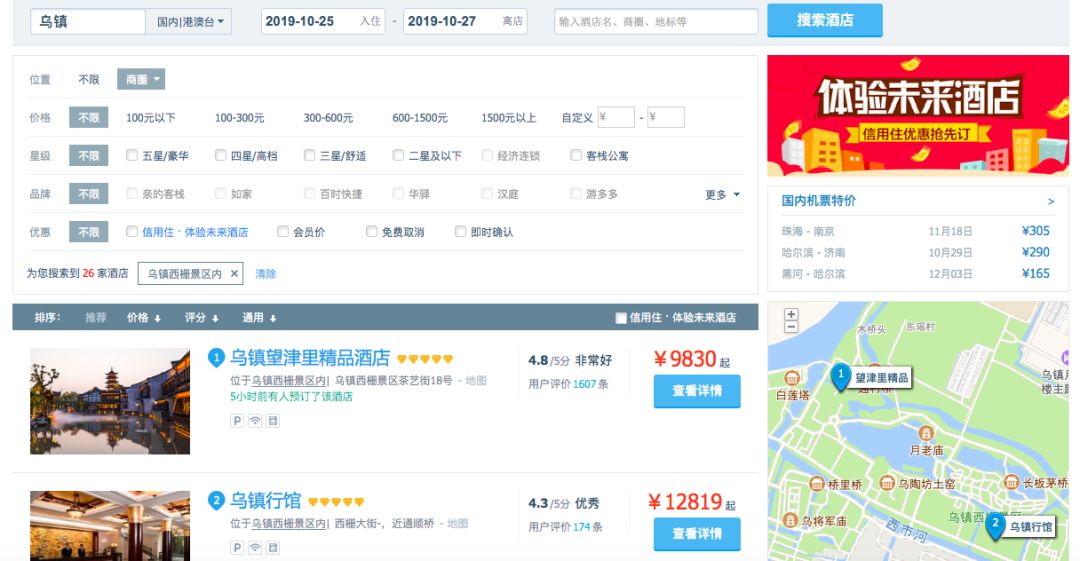Viewport: 1080px width, 561px height.
Task: Check the 免费取消 offer filter
Action: 371,231
